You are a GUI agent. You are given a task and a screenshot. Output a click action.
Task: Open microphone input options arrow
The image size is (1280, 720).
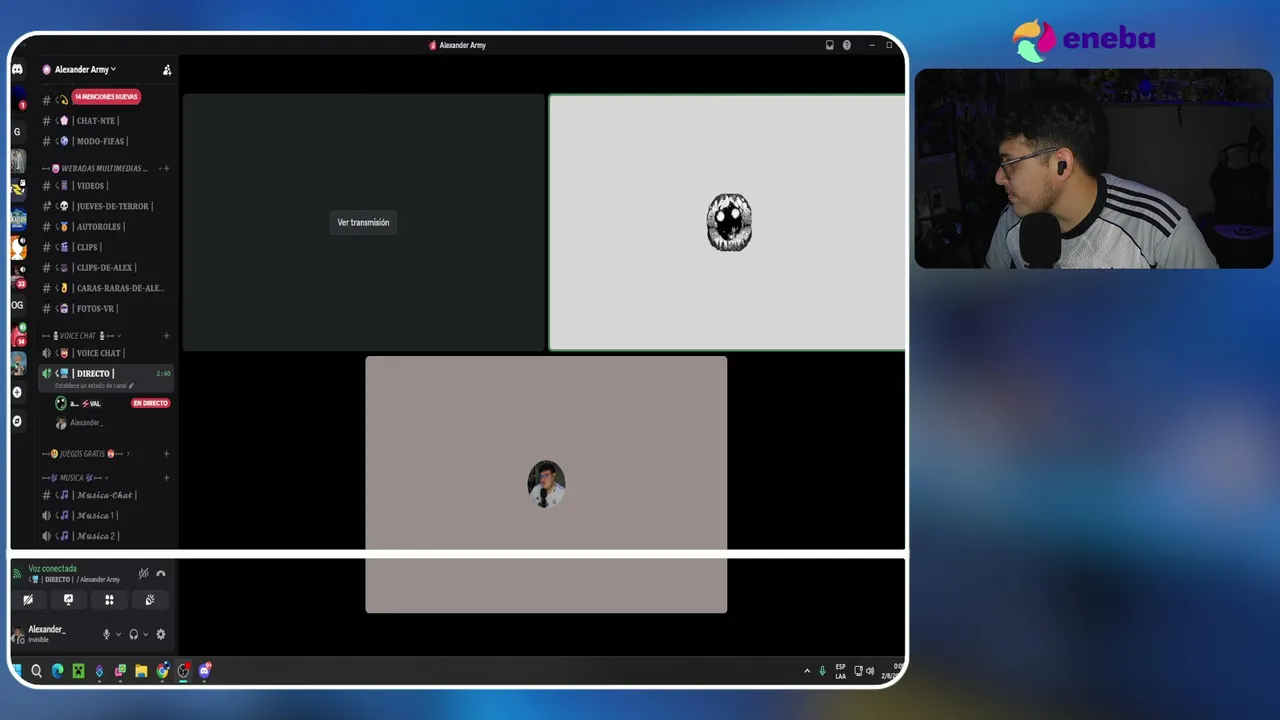pos(118,634)
